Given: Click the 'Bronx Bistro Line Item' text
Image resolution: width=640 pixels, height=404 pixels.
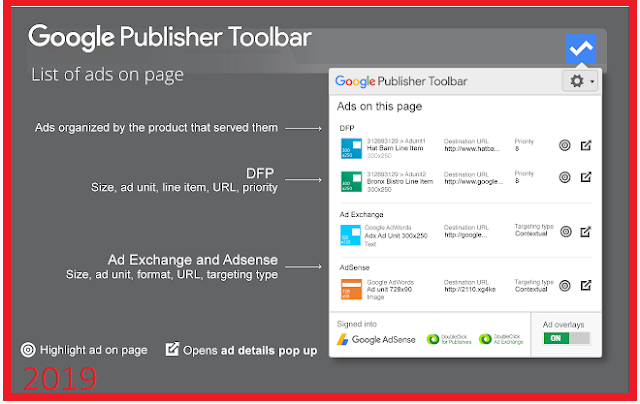Looking at the screenshot, I should tap(400, 182).
